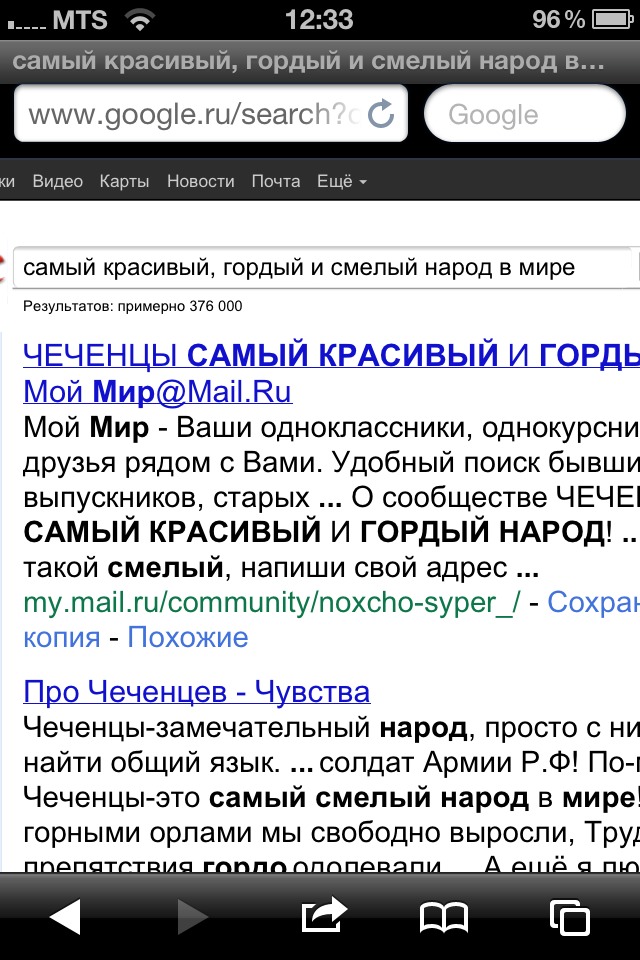Tap the battery indicator icon

(x=612, y=20)
